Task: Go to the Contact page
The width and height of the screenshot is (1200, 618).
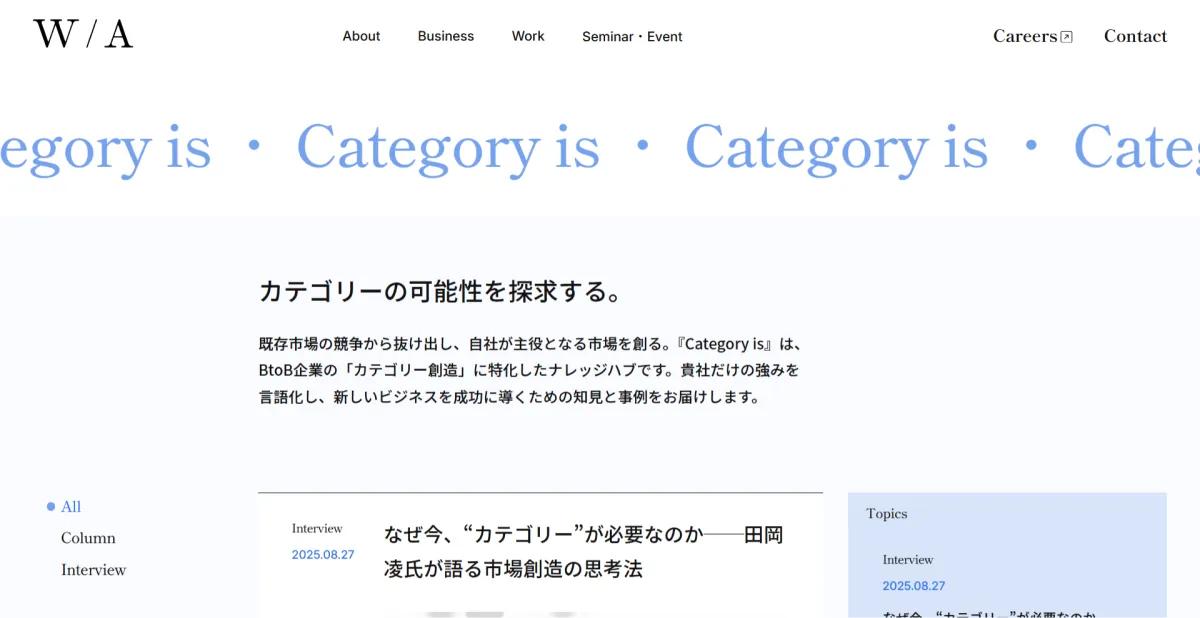Action: 1135,36
